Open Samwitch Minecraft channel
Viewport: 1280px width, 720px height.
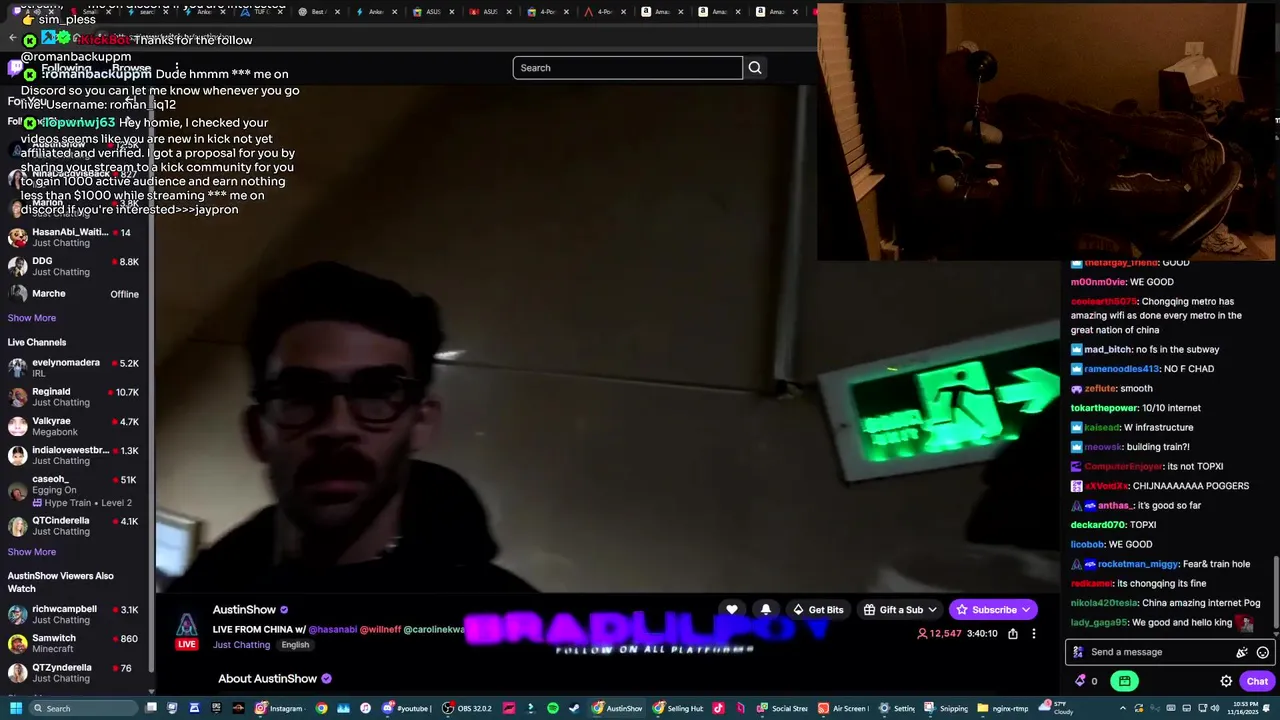[76, 643]
